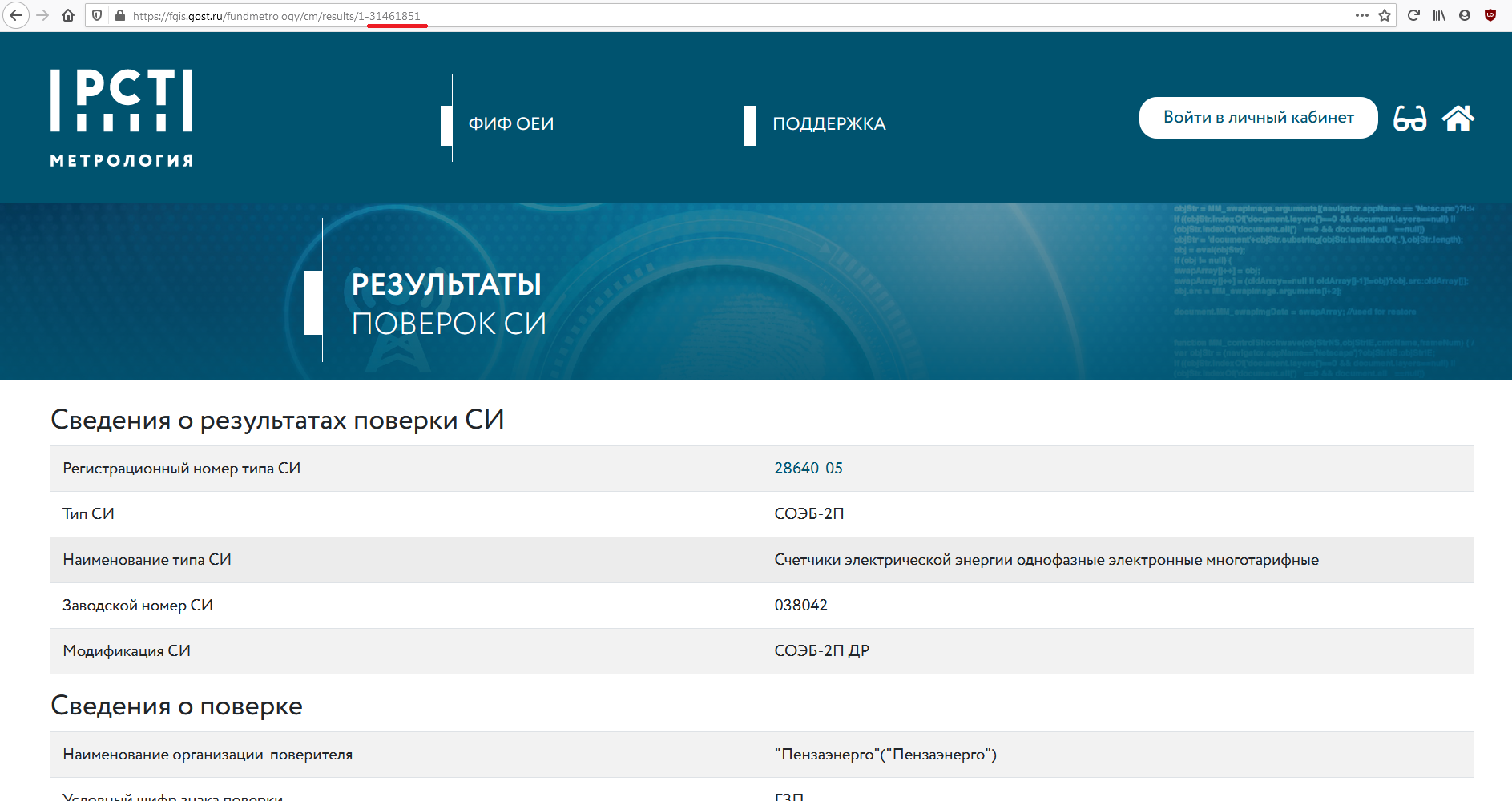Open the uBlock Origin extension icon

(1490, 15)
